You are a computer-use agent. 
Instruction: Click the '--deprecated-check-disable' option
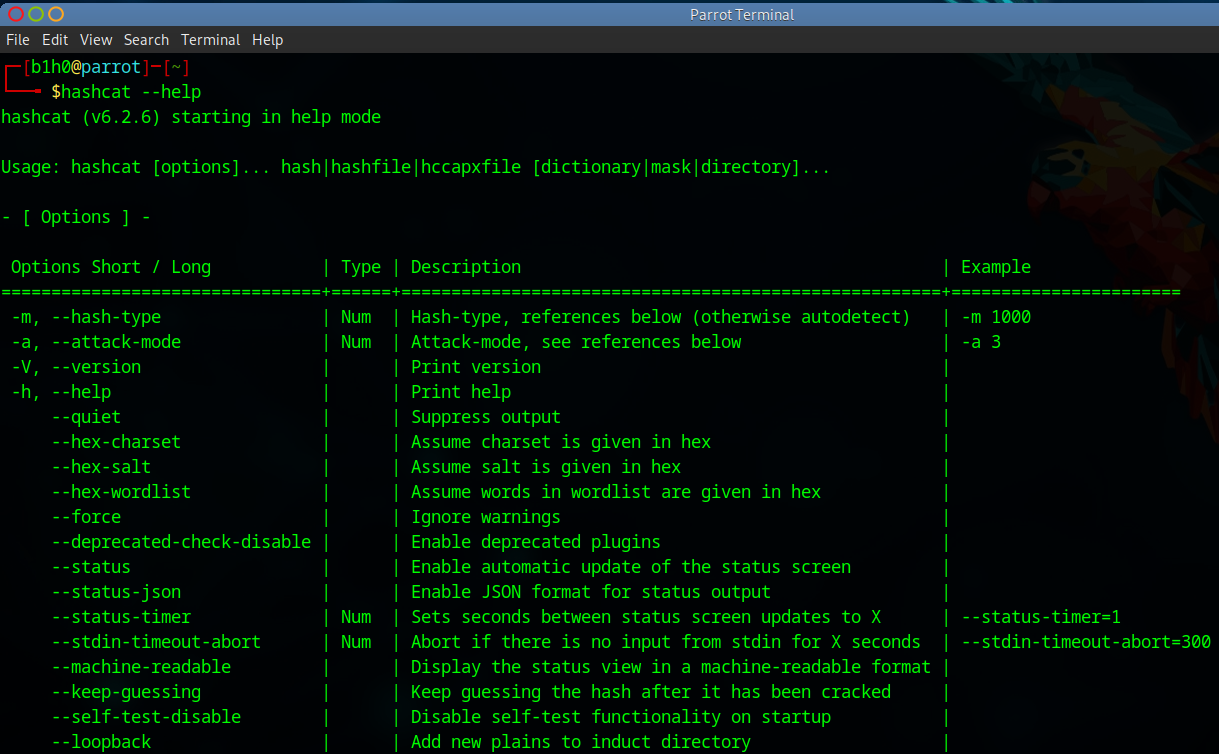click(181, 542)
